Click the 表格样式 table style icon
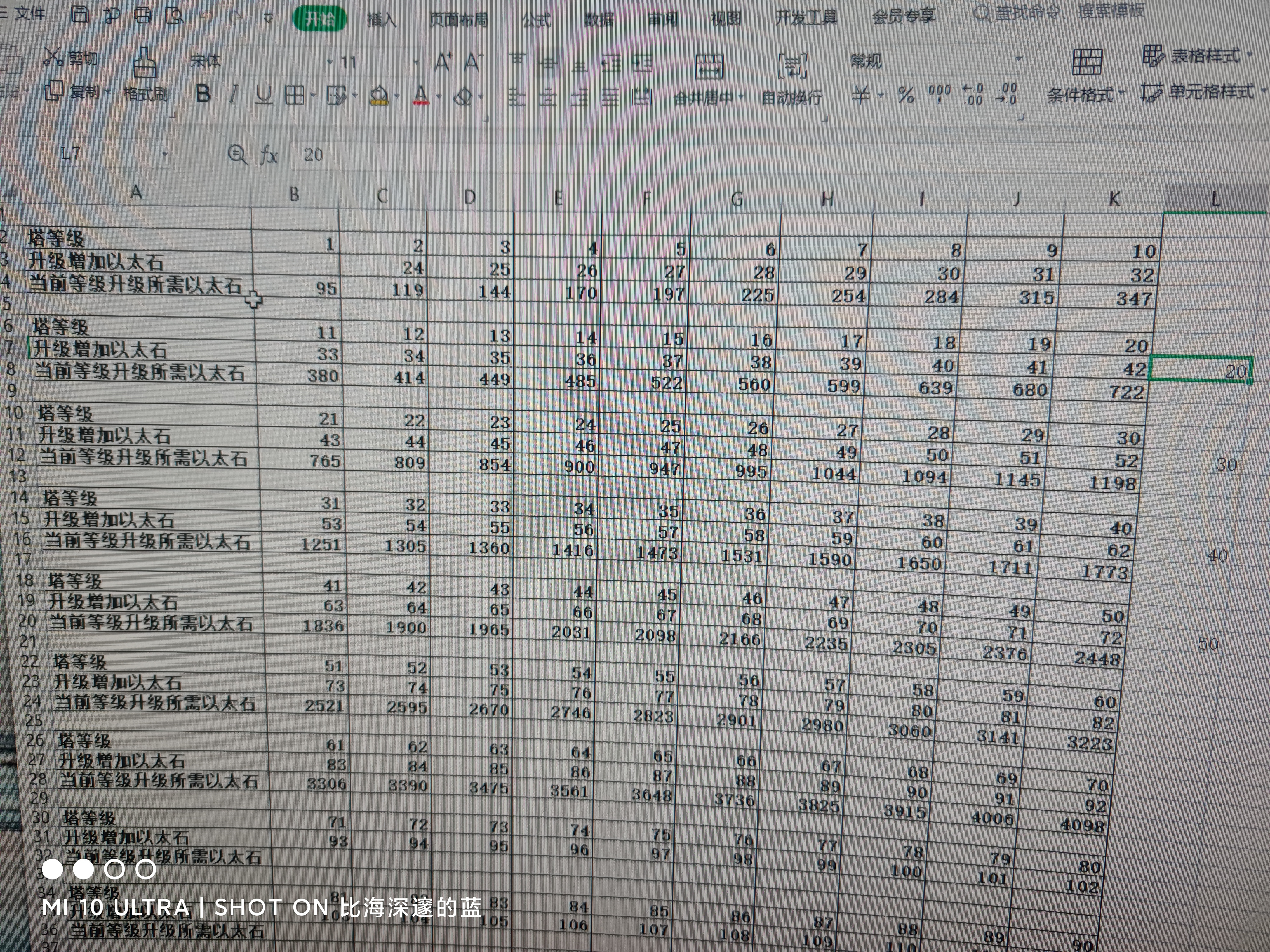1270x952 pixels. pyautogui.click(x=1153, y=56)
